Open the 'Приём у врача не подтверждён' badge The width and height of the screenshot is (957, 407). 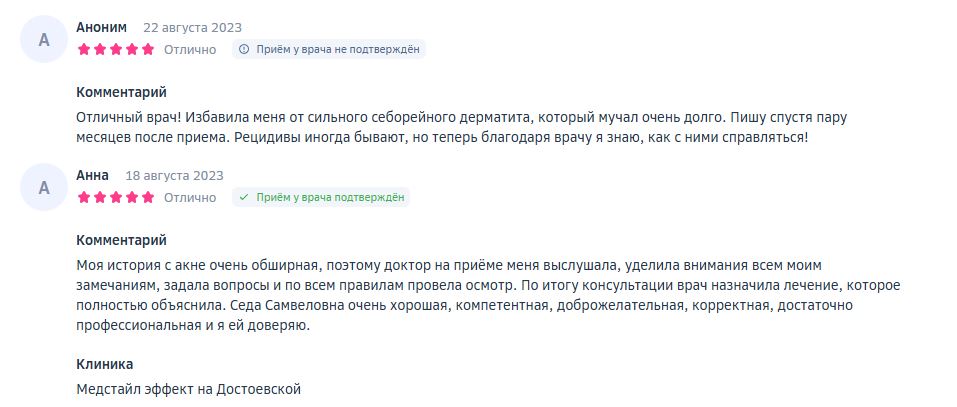pos(328,49)
